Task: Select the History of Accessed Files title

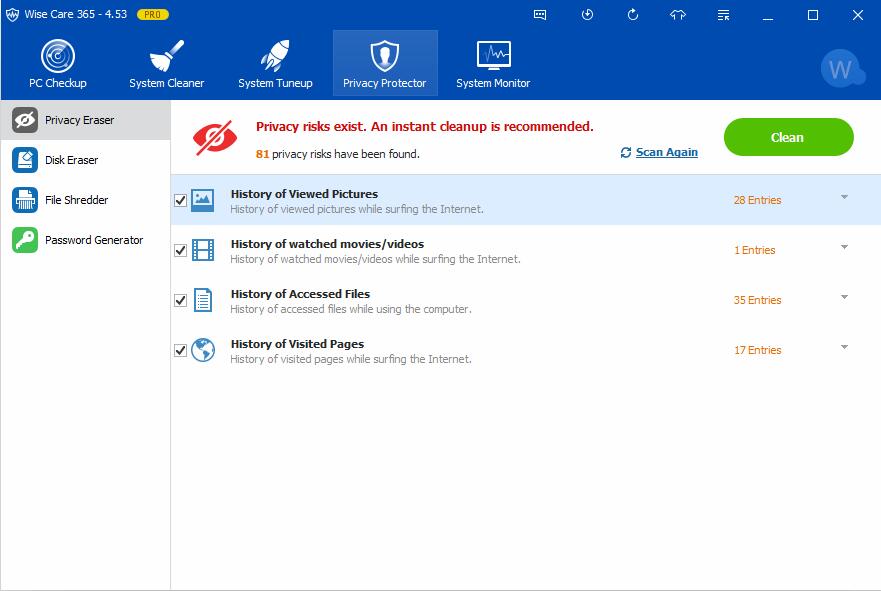Action: point(300,294)
